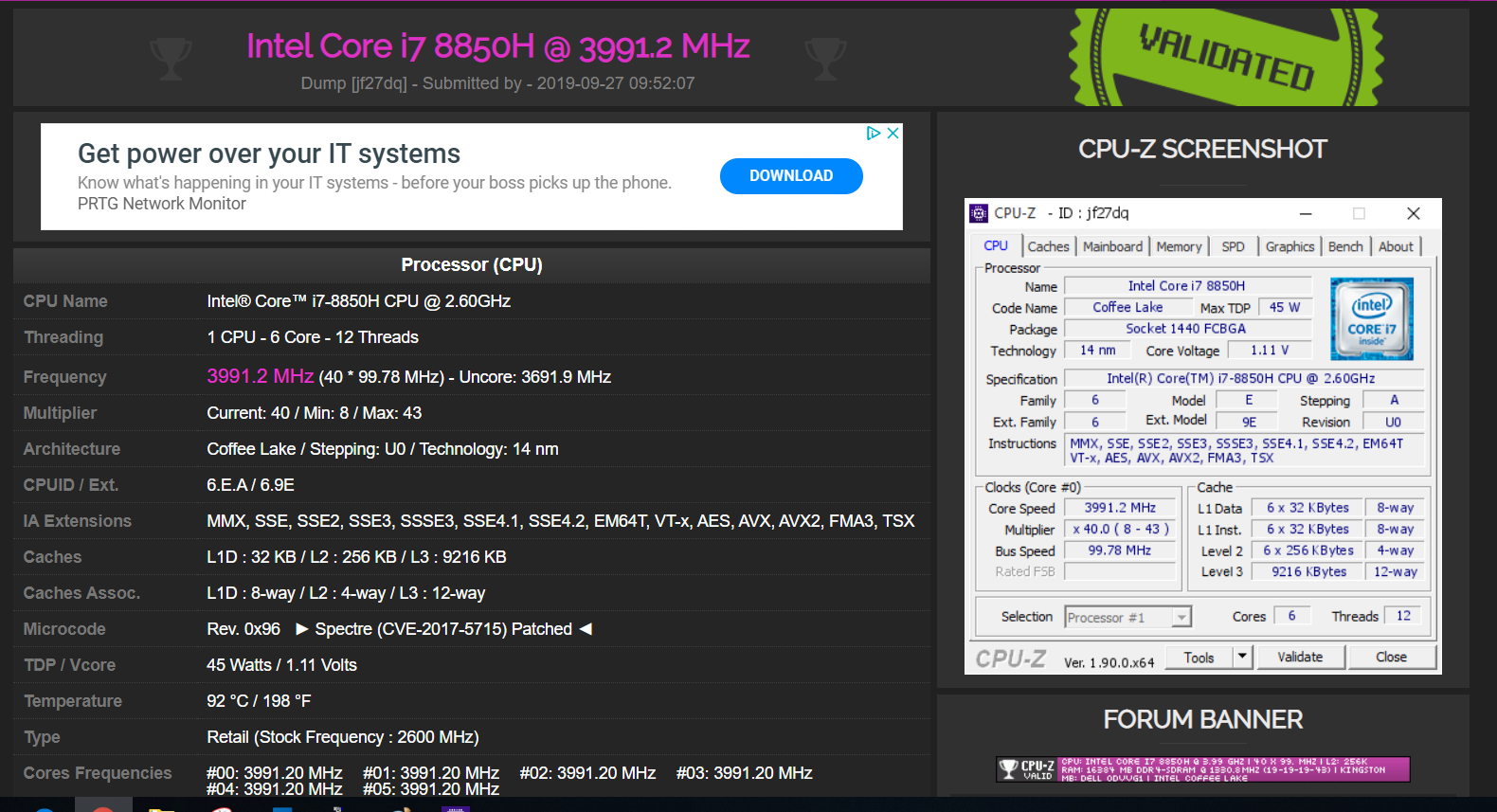This screenshot has width=1497, height=812.
Task: Click the right-pointing arrow before 'Spectre'
Action: (302, 629)
